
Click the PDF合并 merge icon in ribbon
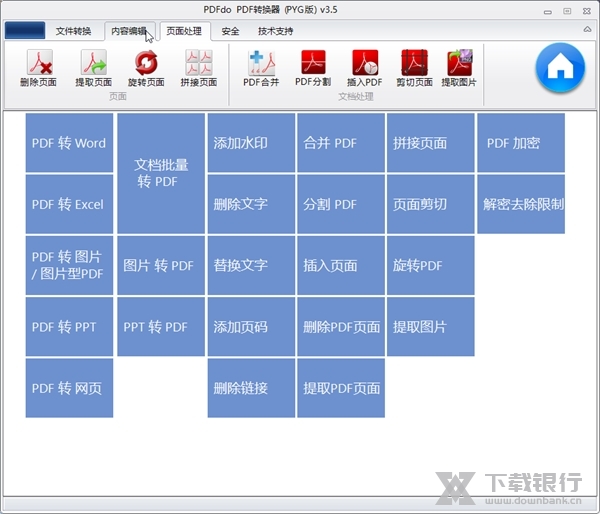click(261, 68)
